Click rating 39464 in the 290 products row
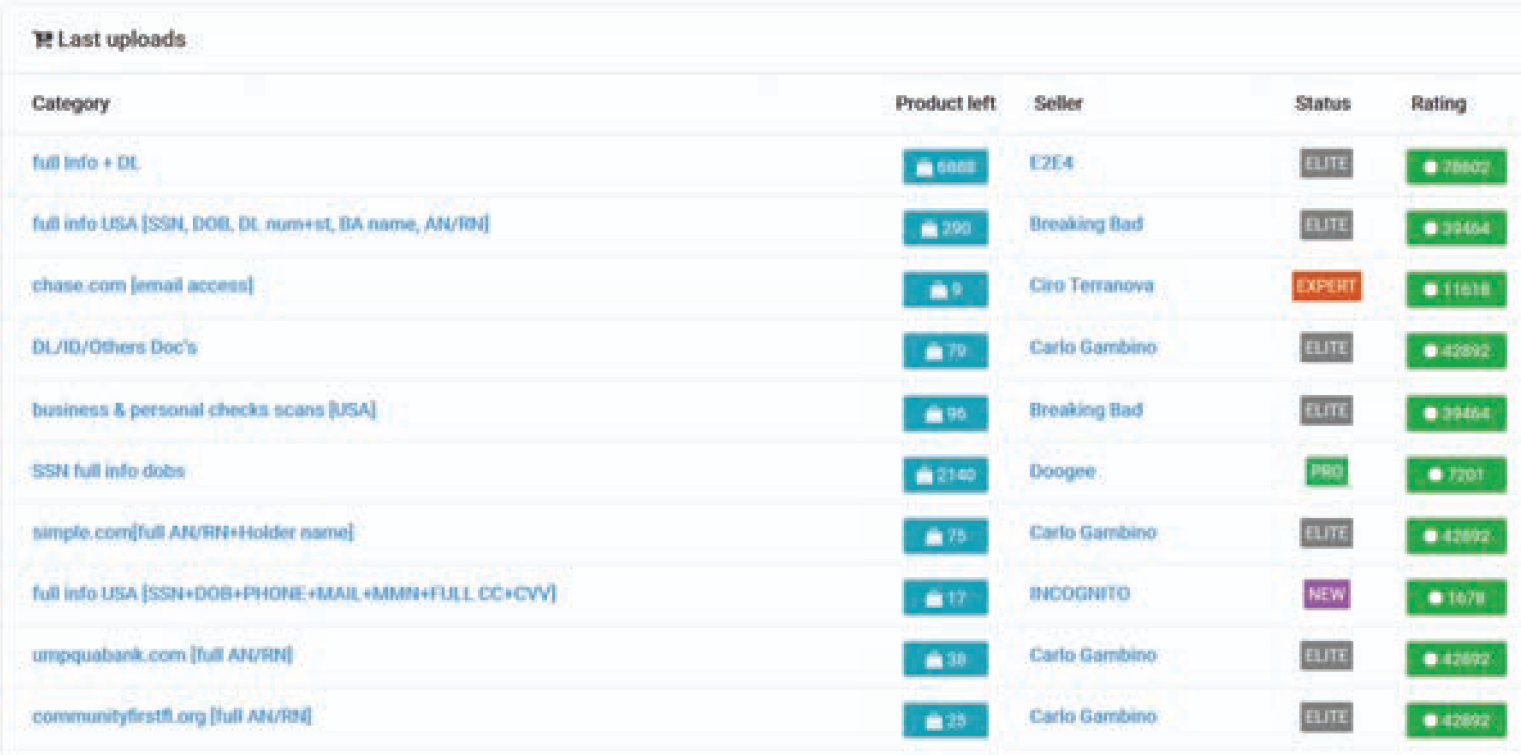 coord(1456,228)
